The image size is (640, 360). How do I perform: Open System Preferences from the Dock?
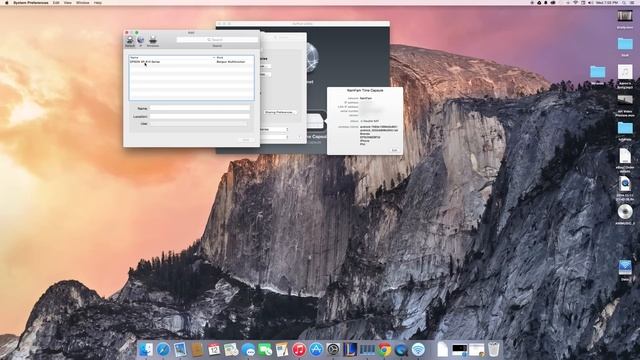[x=333, y=350]
